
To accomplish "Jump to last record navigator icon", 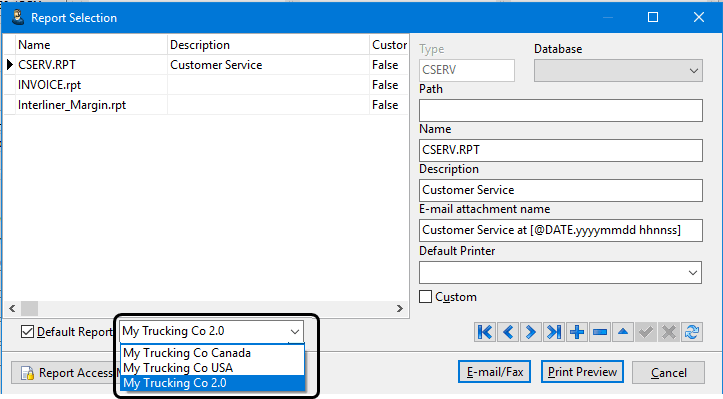I will (554, 332).
